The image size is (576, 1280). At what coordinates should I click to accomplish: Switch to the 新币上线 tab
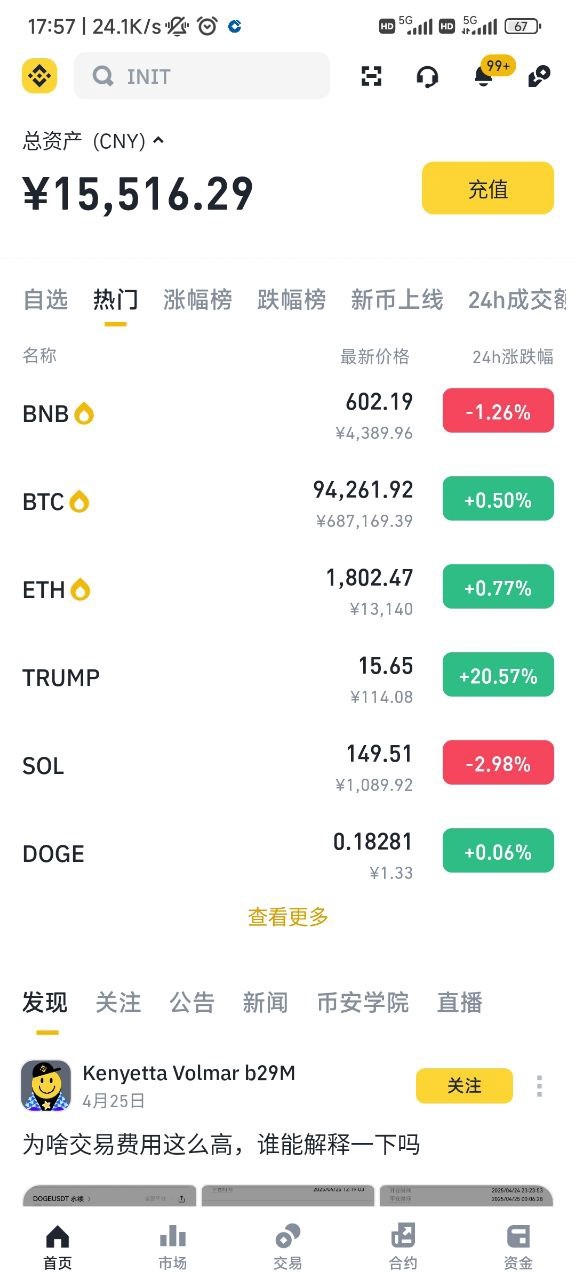point(397,299)
